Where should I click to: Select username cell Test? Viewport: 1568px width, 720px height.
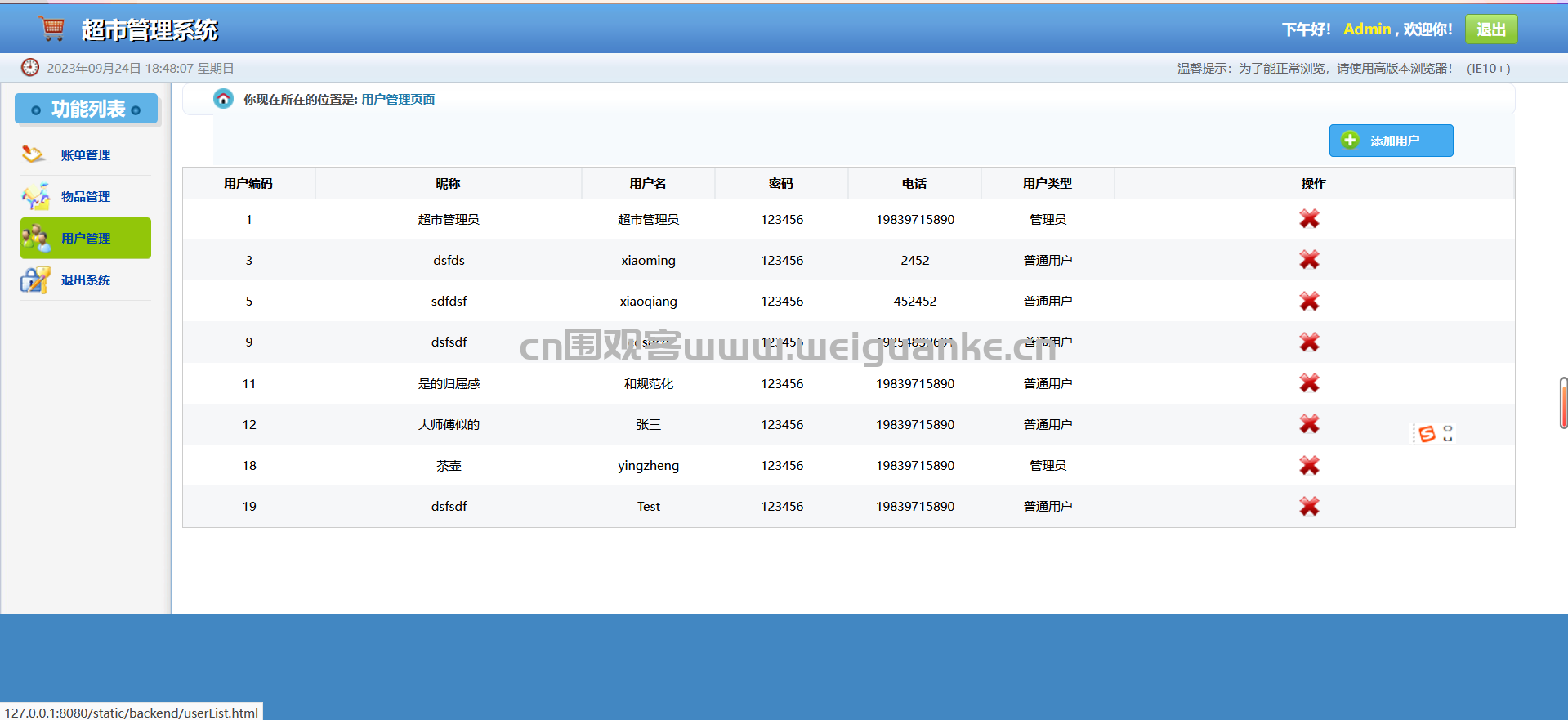[x=648, y=506]
